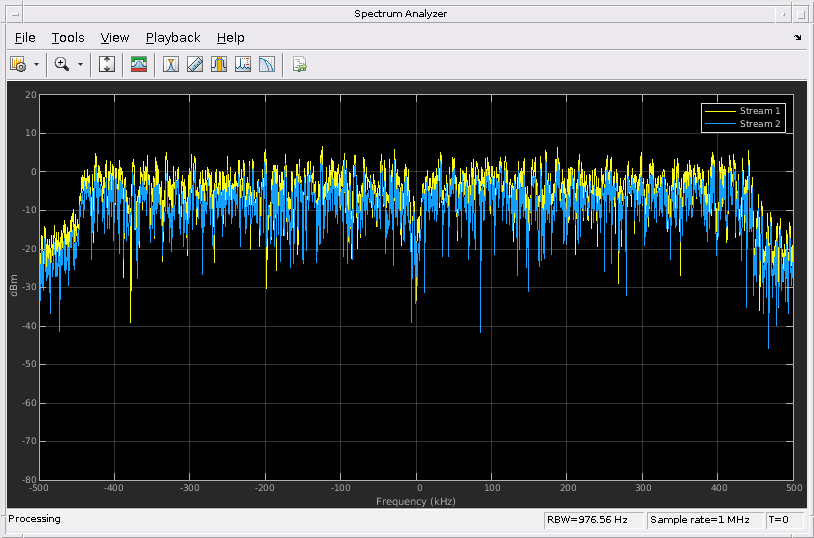
Task: Click the script generation icon with green arrow
Action: tap(299, 64)
